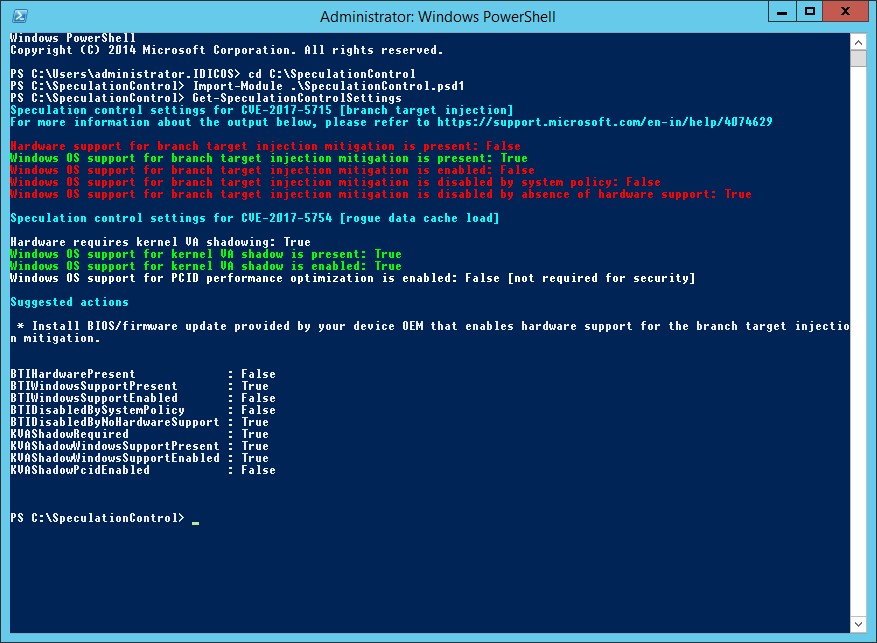Click the Administrator: Windows PowerShell title bar
Screen dimensions: 877x643
437,17
